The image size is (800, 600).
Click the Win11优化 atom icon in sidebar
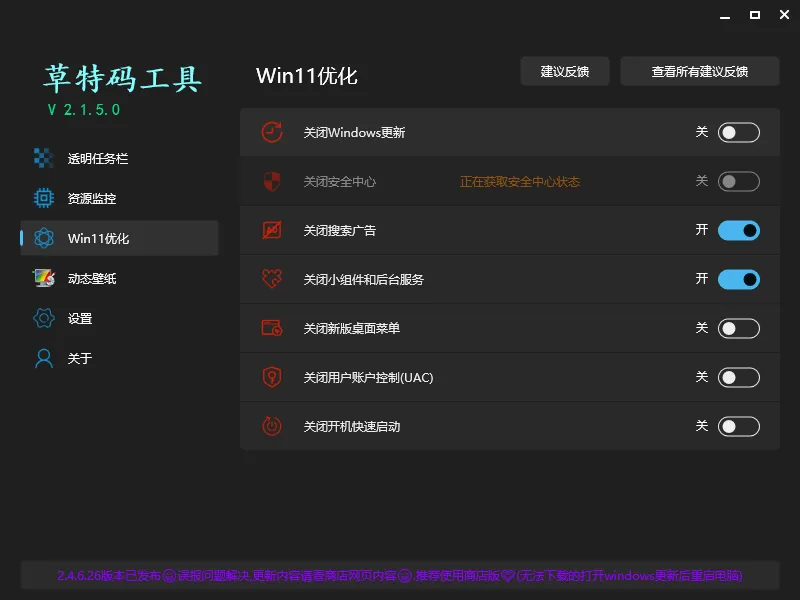coord(44,238)
